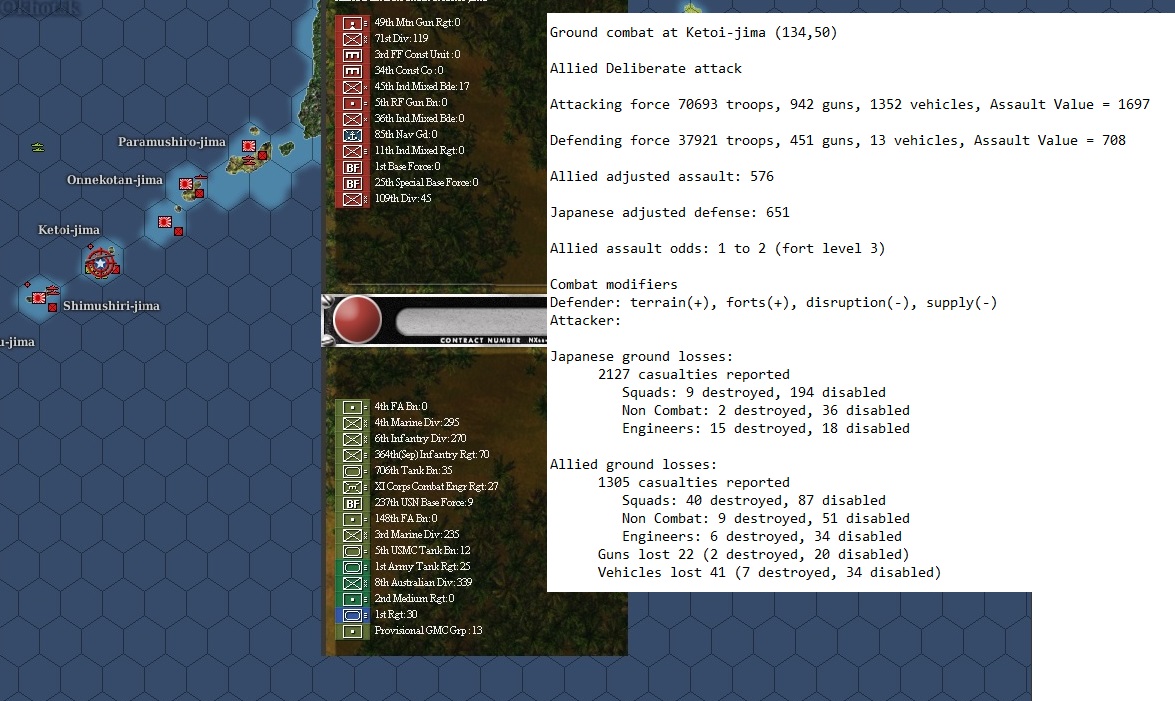Select the 1st Base Force BF icon
The height and width of the screenshot is (701, 1175).
(352, 167)
